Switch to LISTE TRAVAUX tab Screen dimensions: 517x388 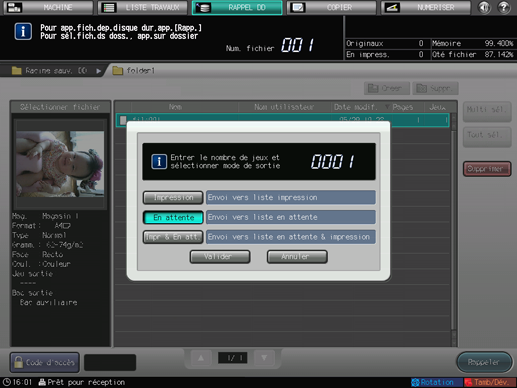point(143,7)
